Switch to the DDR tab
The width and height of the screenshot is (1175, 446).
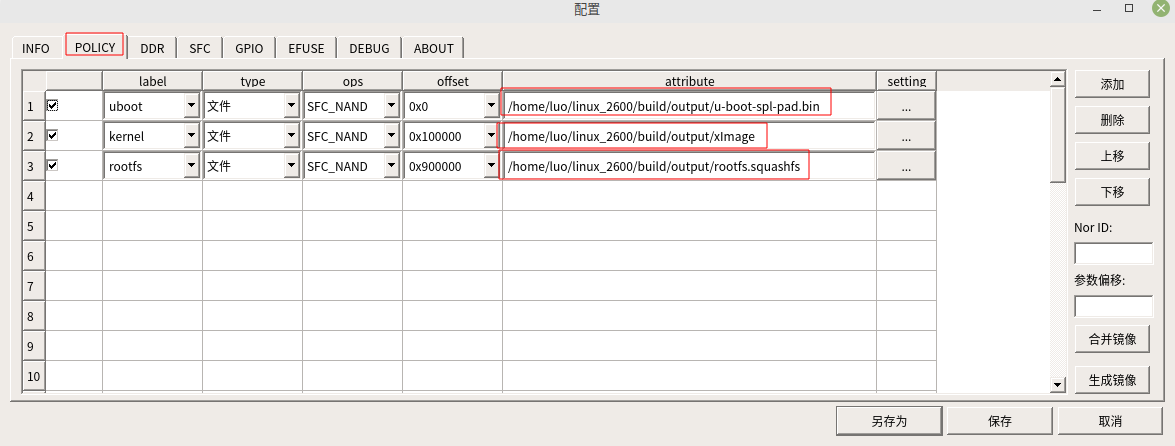tap(152, 48)
